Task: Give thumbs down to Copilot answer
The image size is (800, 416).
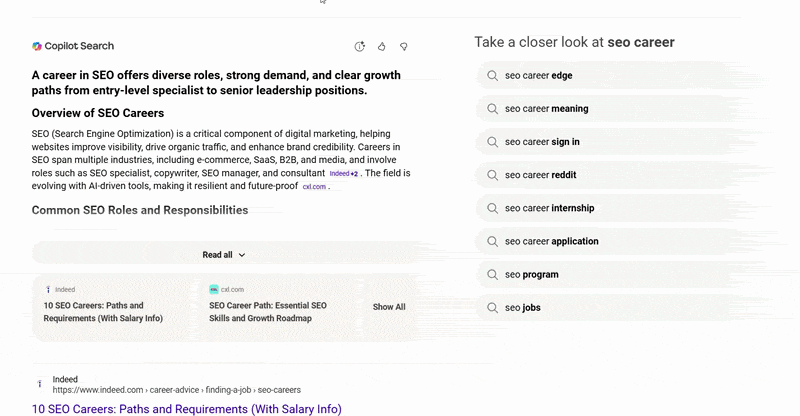Action: pos(404,46)
